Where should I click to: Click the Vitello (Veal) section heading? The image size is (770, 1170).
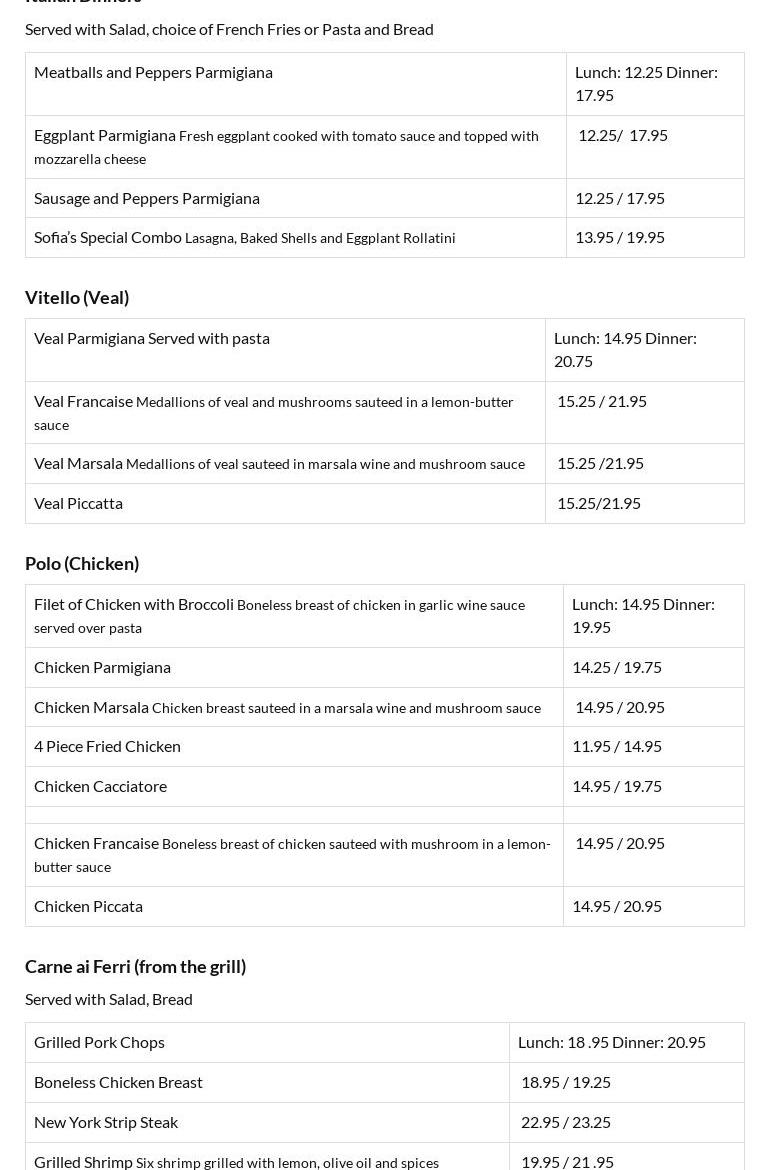tap(77, 297)
